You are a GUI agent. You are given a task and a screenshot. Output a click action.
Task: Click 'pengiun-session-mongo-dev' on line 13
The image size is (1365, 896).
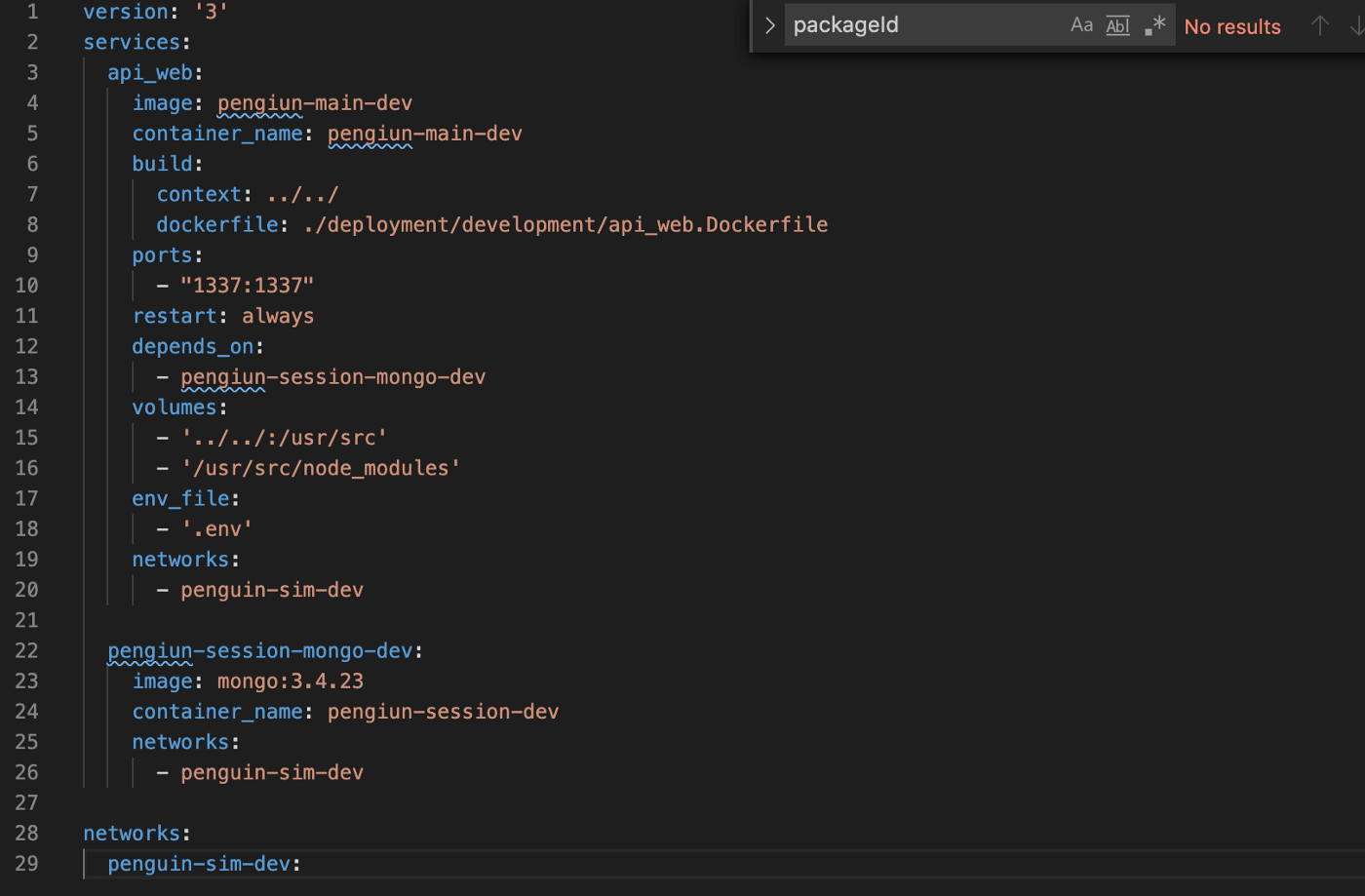333,376
